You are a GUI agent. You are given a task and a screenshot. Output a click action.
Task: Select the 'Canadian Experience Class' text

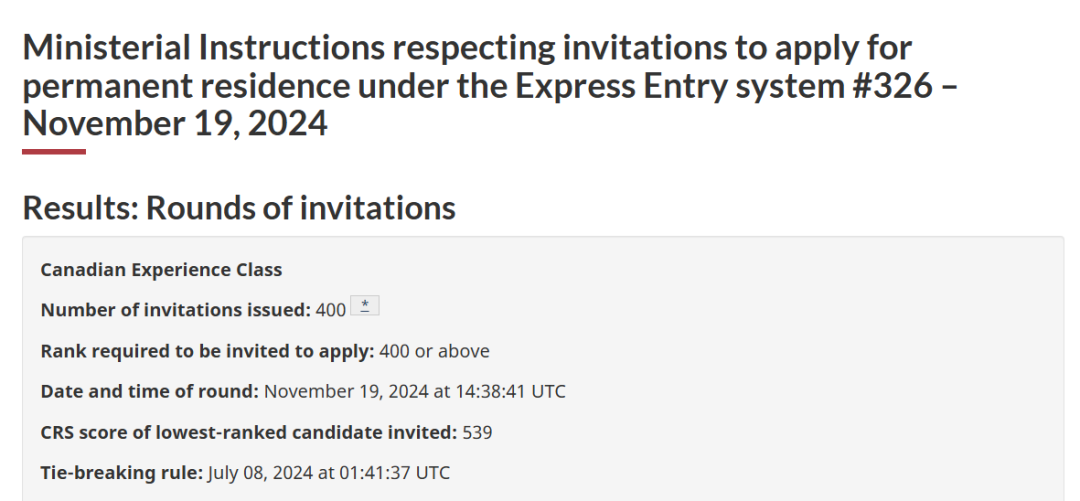click(161, 269)
